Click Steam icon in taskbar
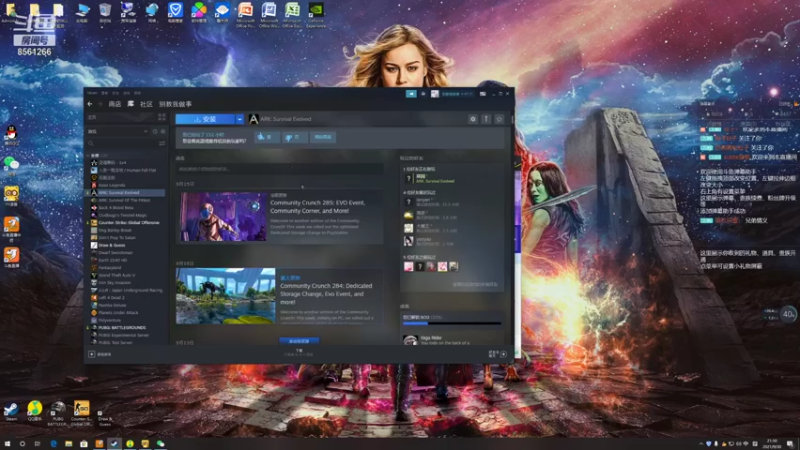 click(x=114, y=444)
